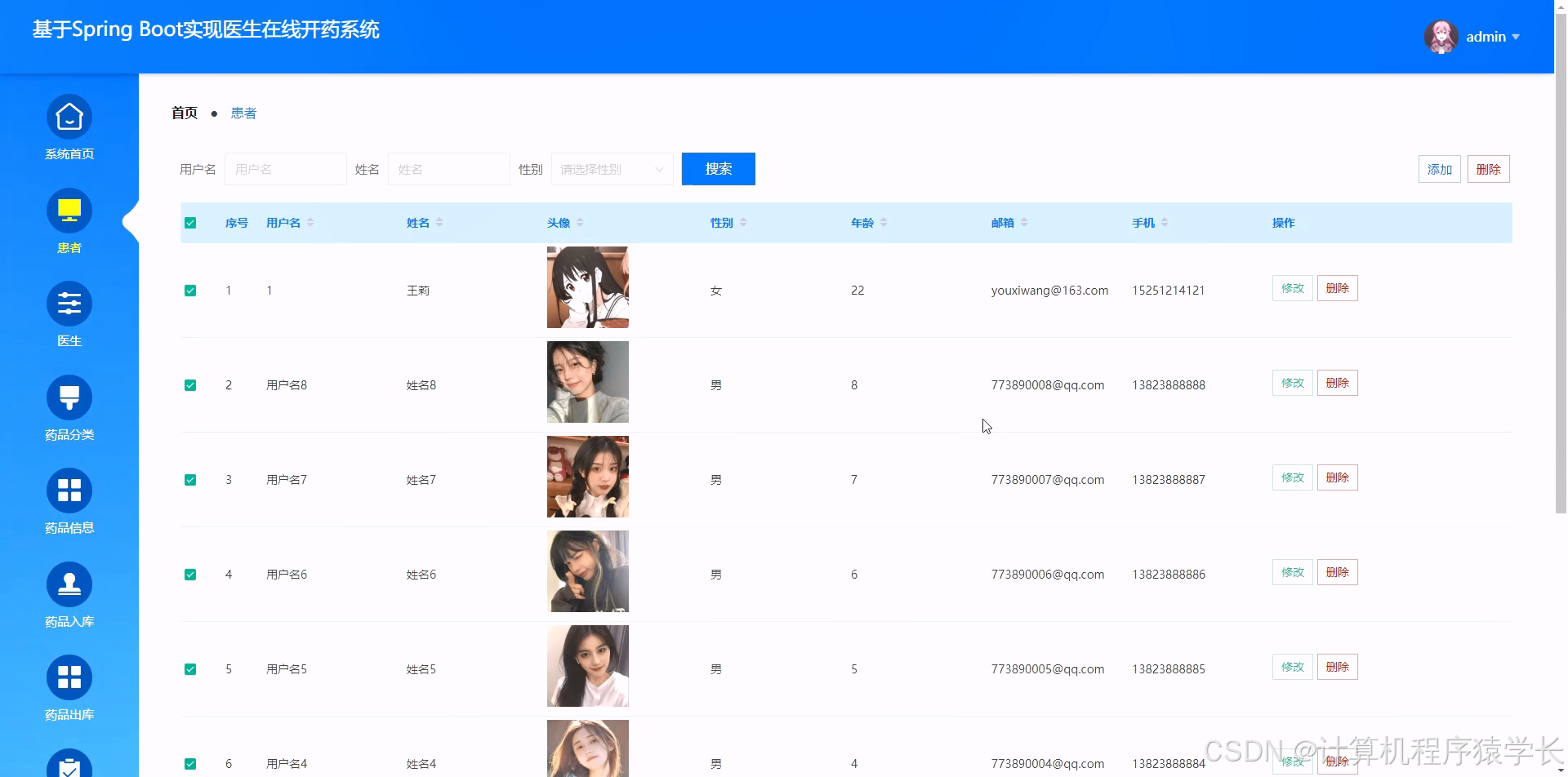1568x777 pixels.
Task: Uncheck the row for 王莉
Action: (x=190, y=291)
